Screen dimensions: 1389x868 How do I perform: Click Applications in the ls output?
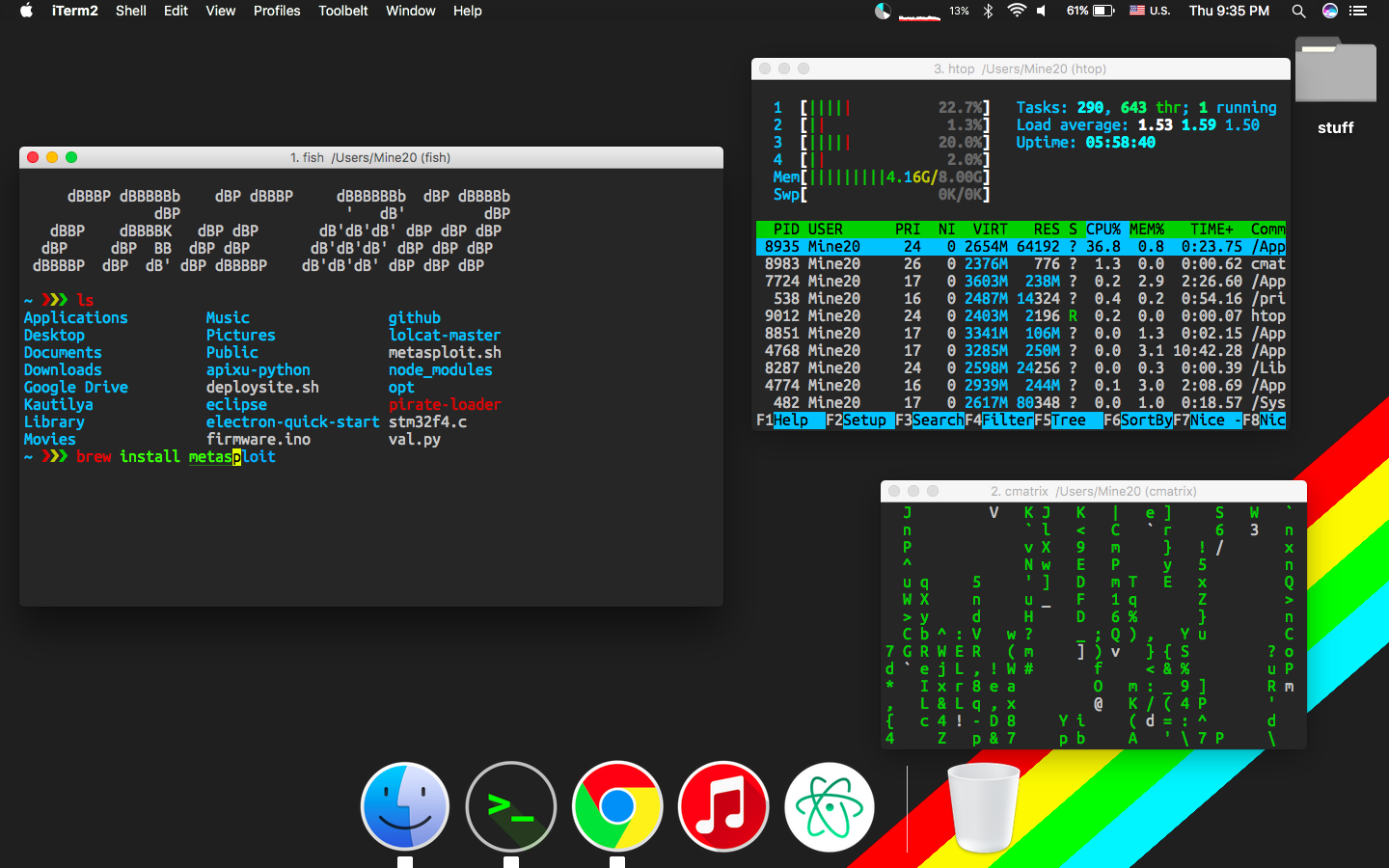point(76,318)
